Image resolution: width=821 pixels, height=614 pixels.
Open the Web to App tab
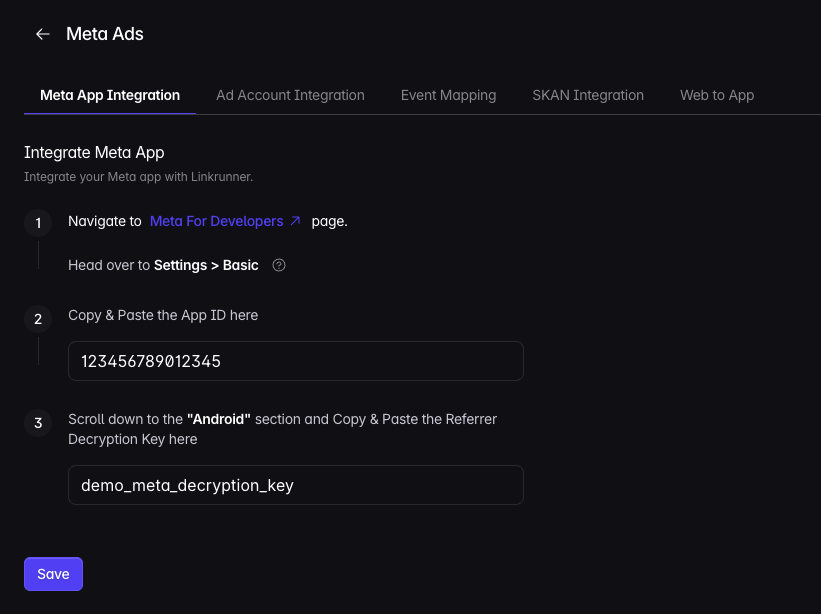(x=717, y=95)
